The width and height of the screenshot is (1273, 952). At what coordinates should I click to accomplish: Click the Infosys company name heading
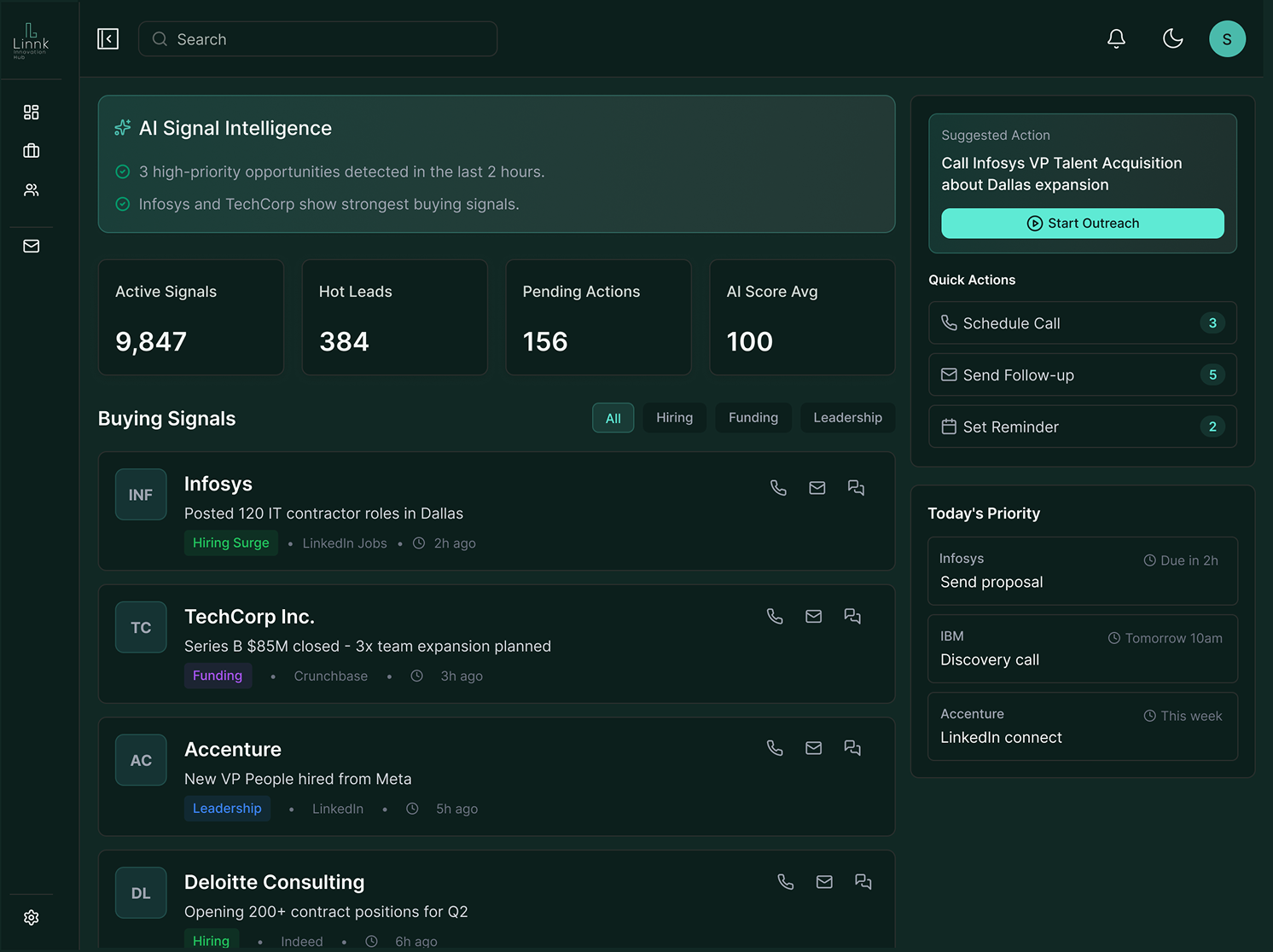[x=218, y=484]
